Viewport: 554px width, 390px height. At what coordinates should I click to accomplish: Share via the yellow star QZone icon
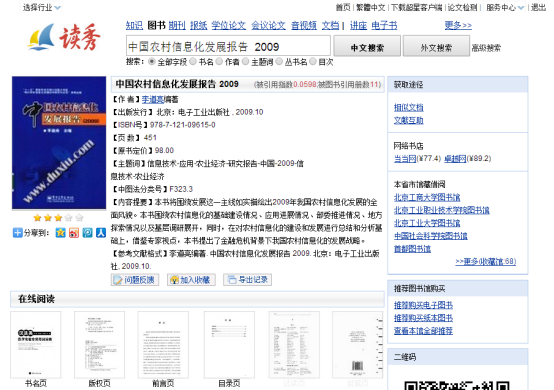[61, 233]
